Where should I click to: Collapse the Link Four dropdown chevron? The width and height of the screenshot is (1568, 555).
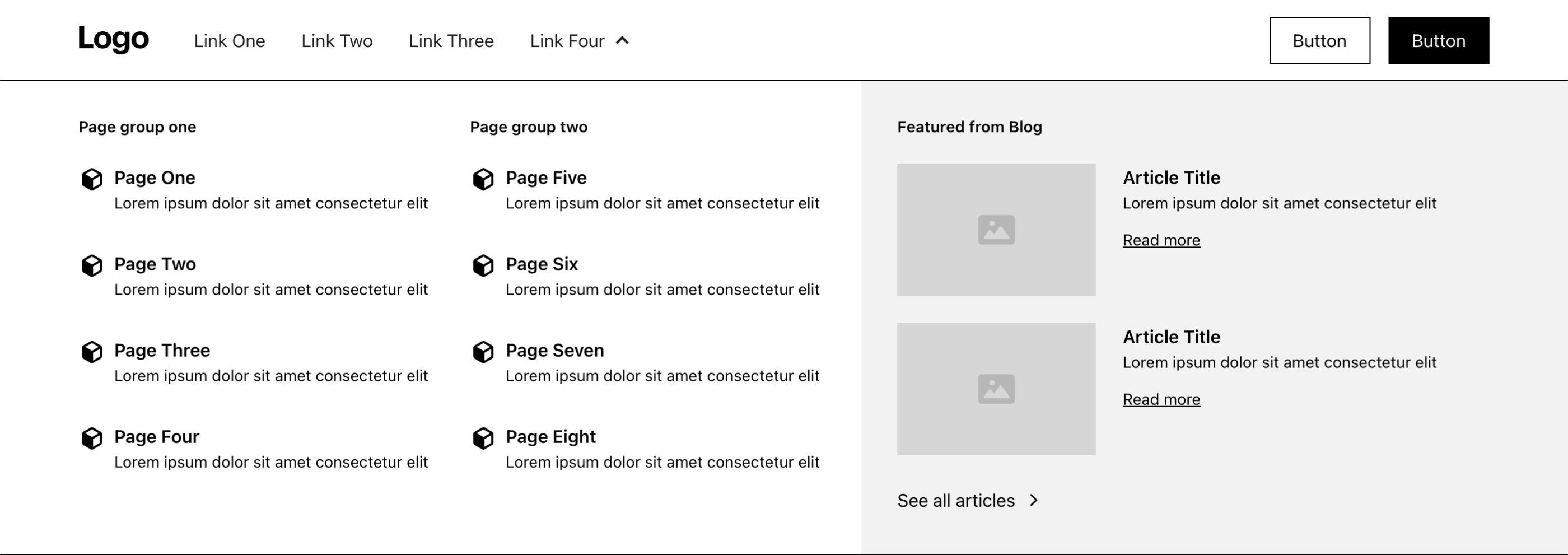coord(622,41)
